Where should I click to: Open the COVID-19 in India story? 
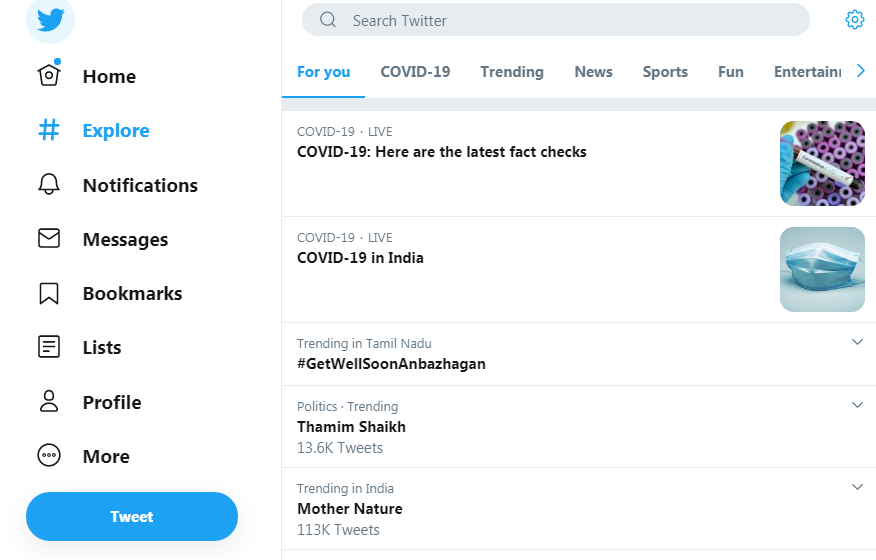(x=360, y=258)
